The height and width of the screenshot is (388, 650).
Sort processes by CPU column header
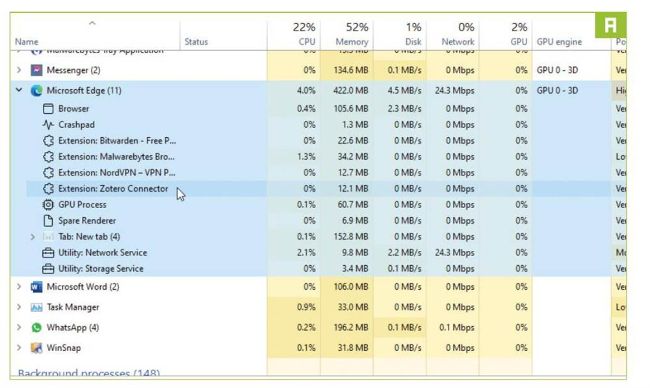[x=294, y=34]
